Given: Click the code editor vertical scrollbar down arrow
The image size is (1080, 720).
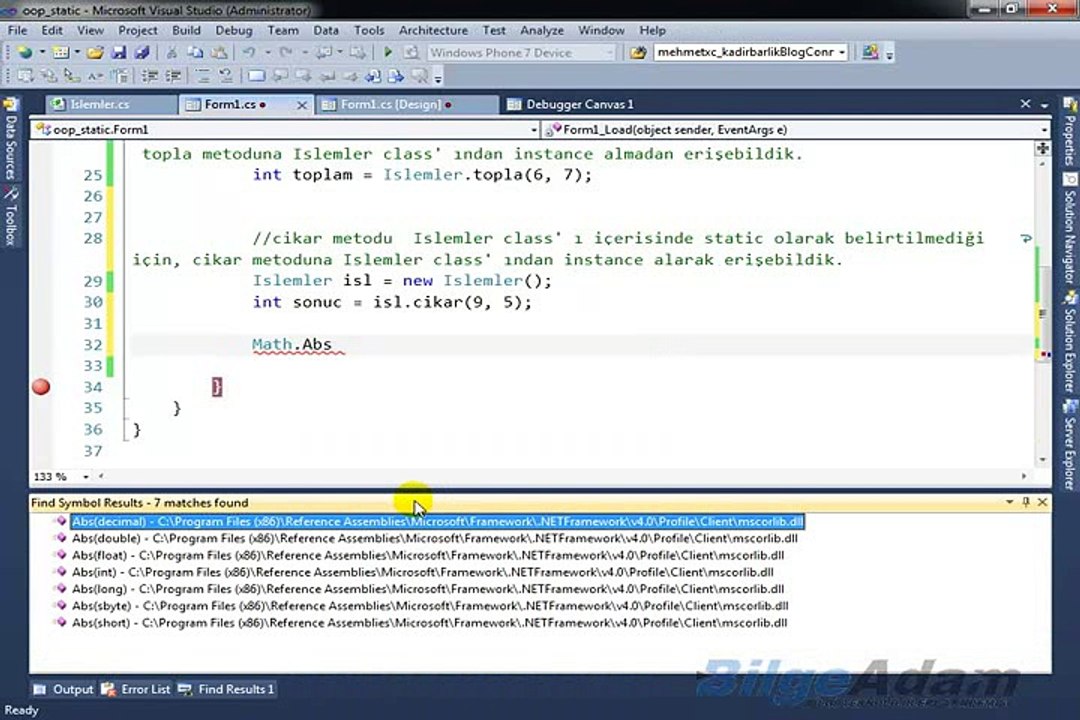Looking at the screenshot, I should click(1042, 459).
